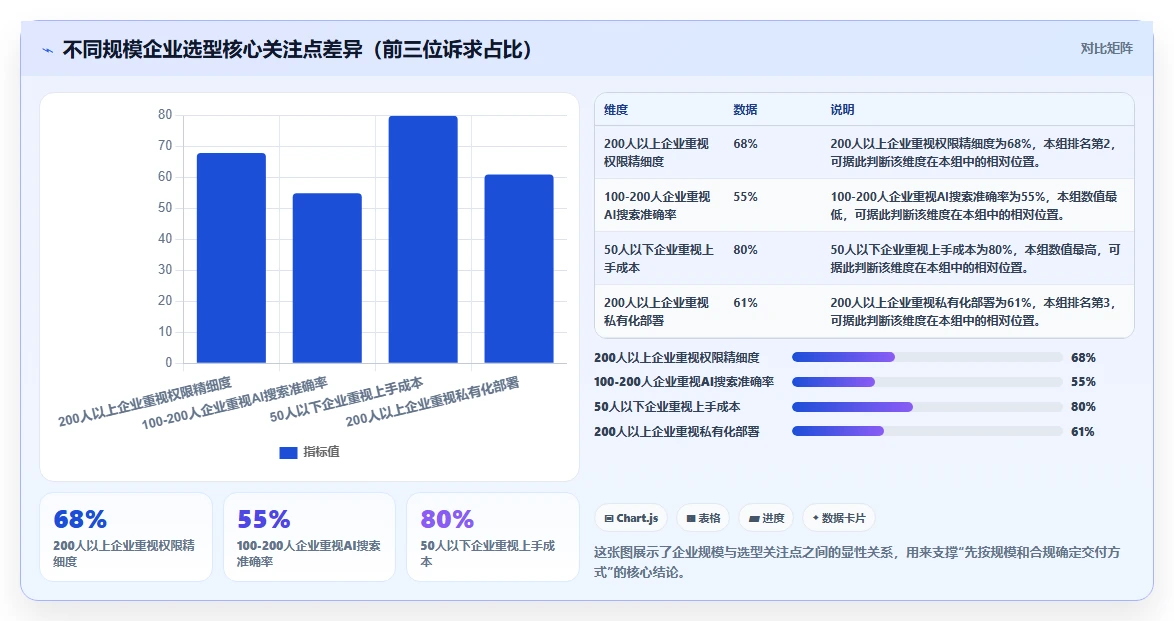This screenshot has width=1174, height=621.
Task: Click the lightning icon beside the title
Action: [x=48, y=50]
